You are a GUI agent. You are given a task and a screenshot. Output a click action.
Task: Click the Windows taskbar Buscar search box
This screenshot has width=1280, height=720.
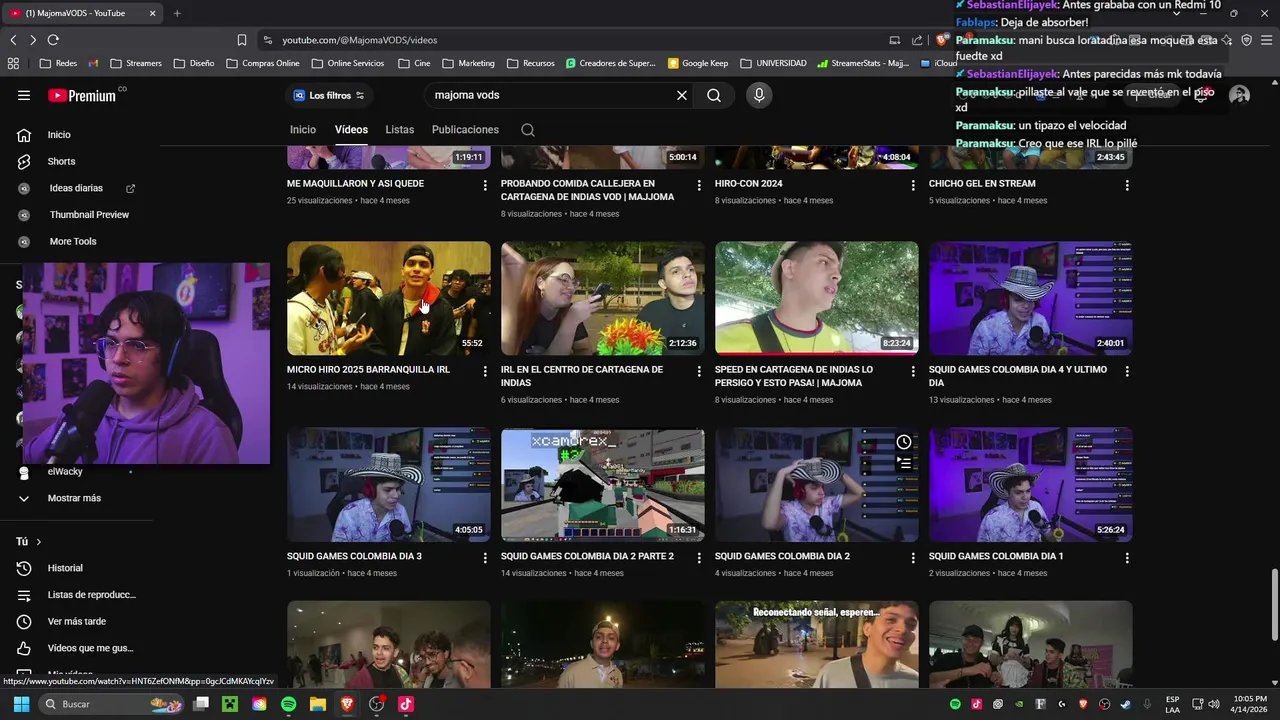tap(112, 704)
